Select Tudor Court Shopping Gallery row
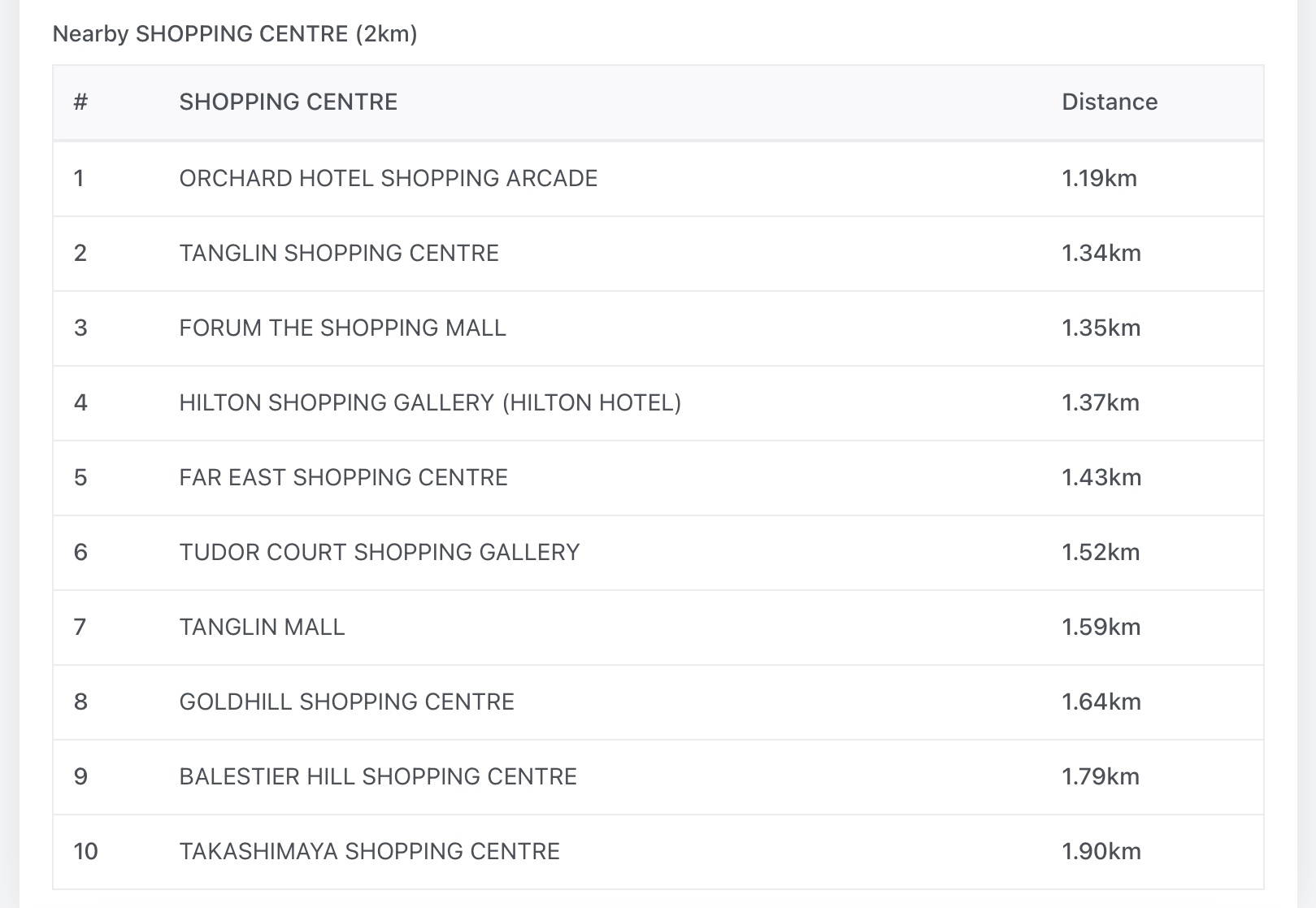Image resolution: width=1316 pixels, height=908 pixels. tap(379, 553)
